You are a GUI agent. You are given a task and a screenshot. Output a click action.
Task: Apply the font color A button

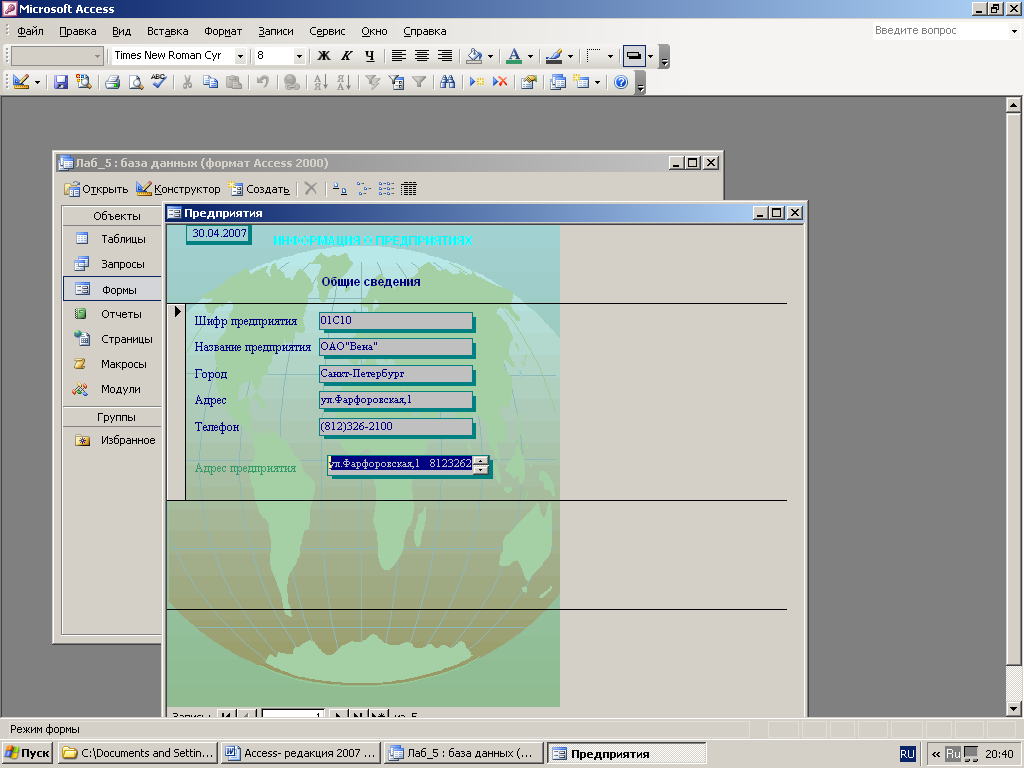tap(515, 56)
